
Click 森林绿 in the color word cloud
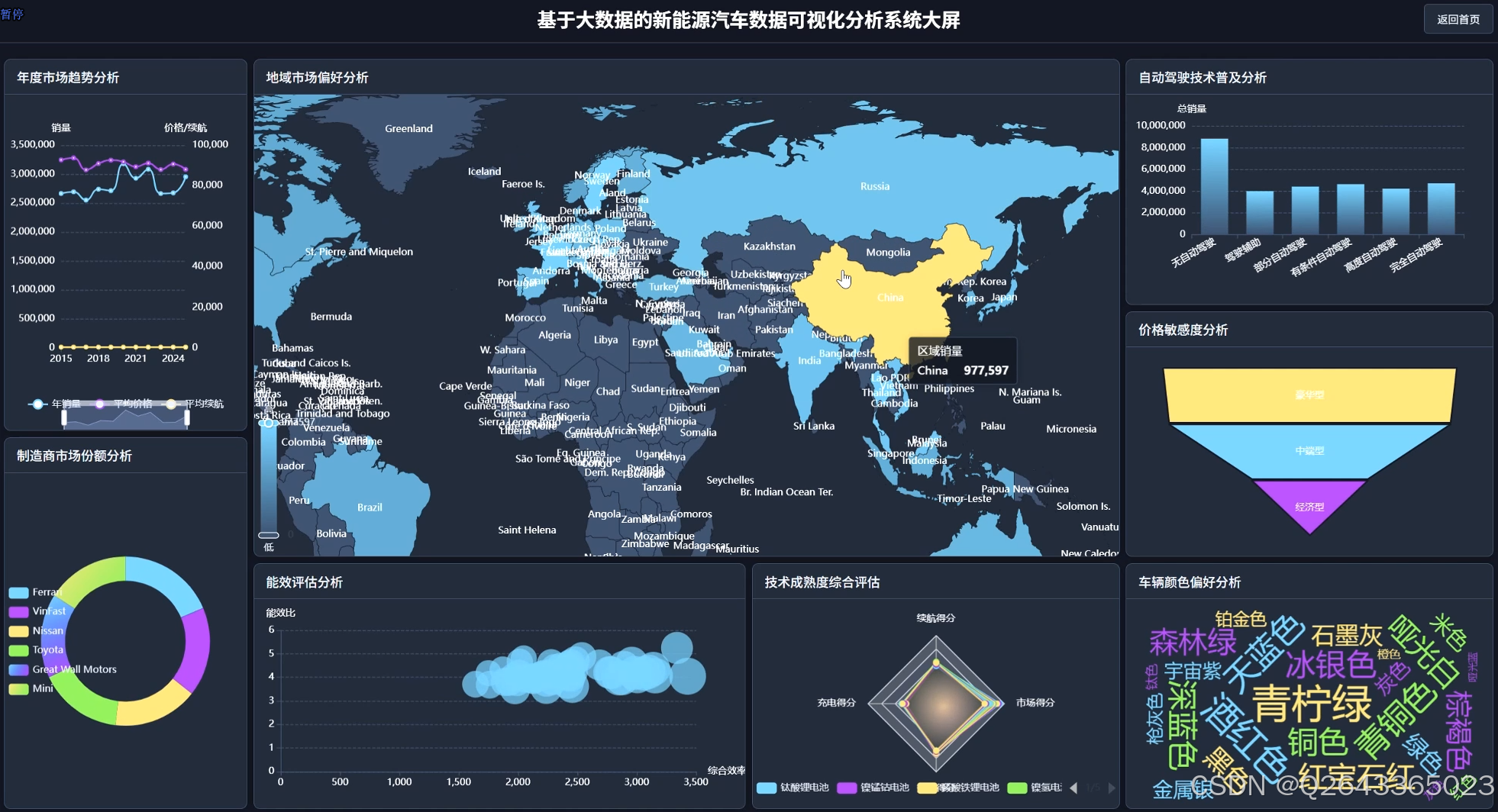pyautogui.click(x=1193, y=642)
